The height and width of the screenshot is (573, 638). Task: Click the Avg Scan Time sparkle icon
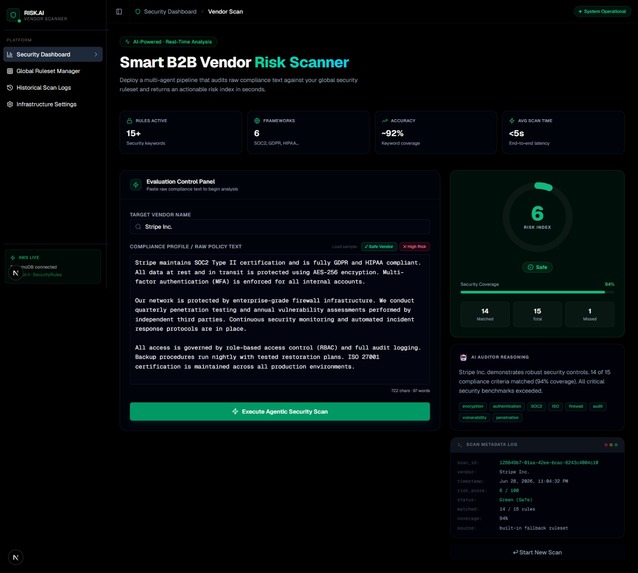[x=512, y=121]
